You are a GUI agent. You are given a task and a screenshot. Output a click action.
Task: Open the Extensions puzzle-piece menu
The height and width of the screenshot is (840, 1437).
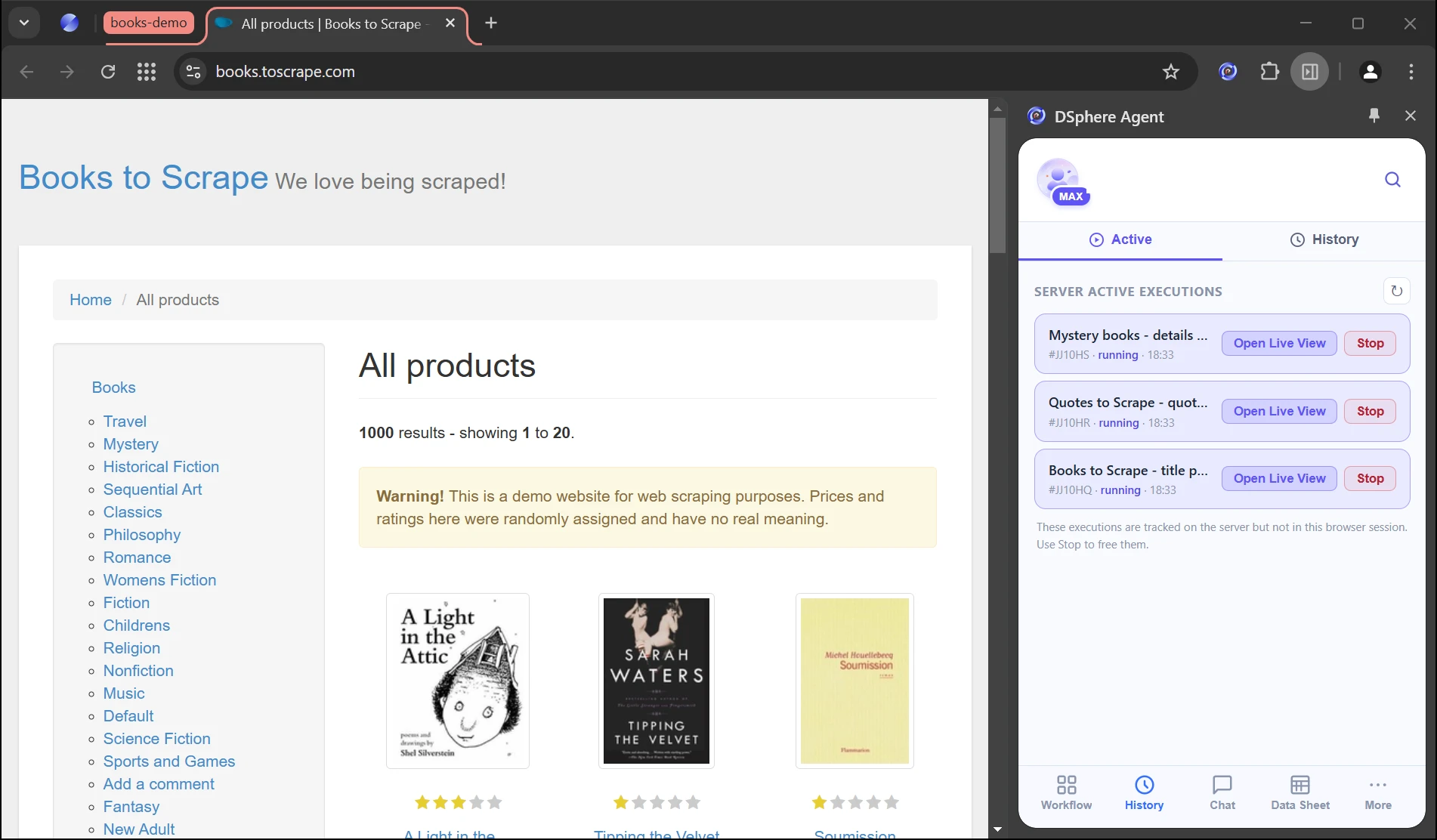coord(1269,72)
